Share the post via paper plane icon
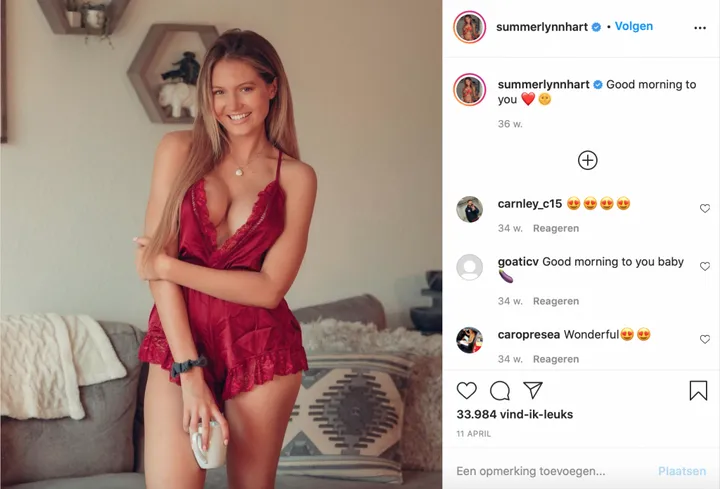This screenshot has width=720, height=489. (x=533, y=390)
